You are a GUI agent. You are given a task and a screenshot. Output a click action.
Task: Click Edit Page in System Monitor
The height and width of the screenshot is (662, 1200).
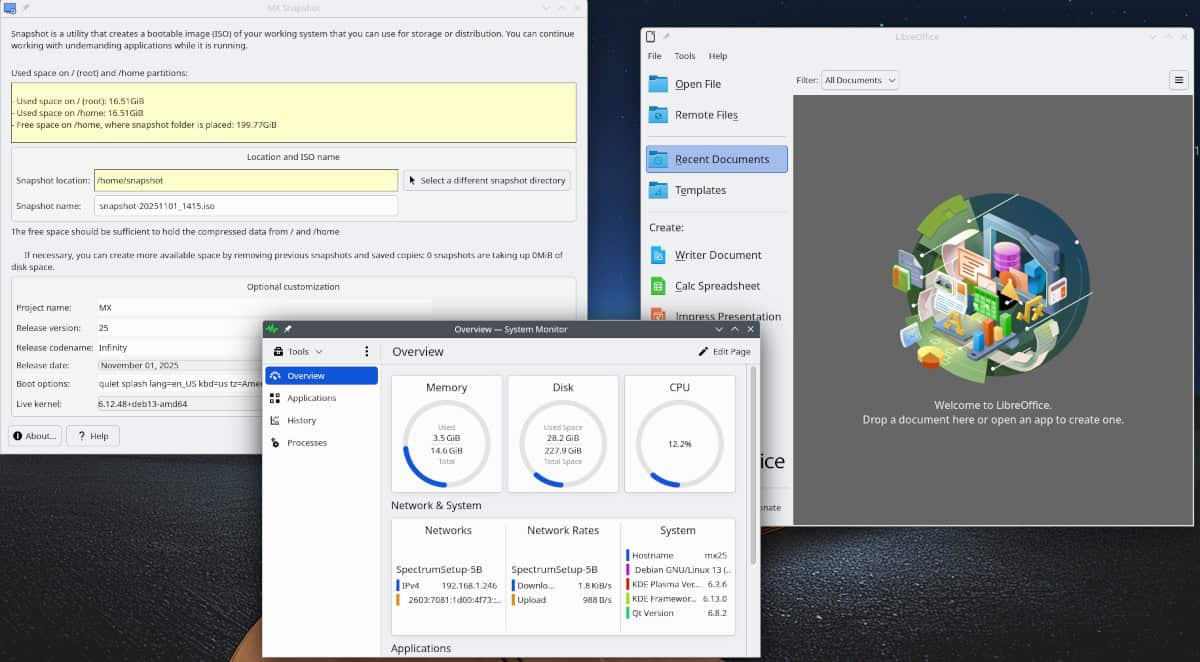click(x=725, y=352)
